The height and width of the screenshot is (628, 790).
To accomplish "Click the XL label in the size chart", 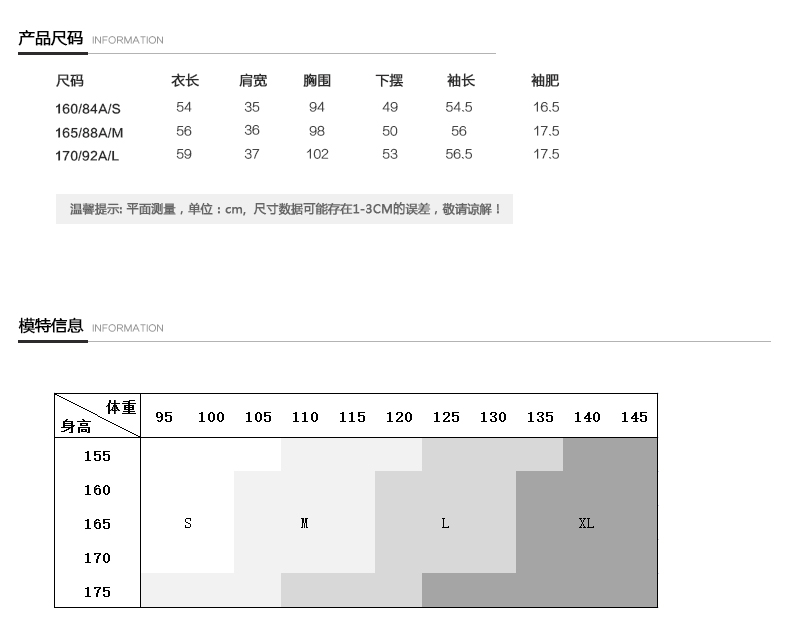I will click(586, 524).
